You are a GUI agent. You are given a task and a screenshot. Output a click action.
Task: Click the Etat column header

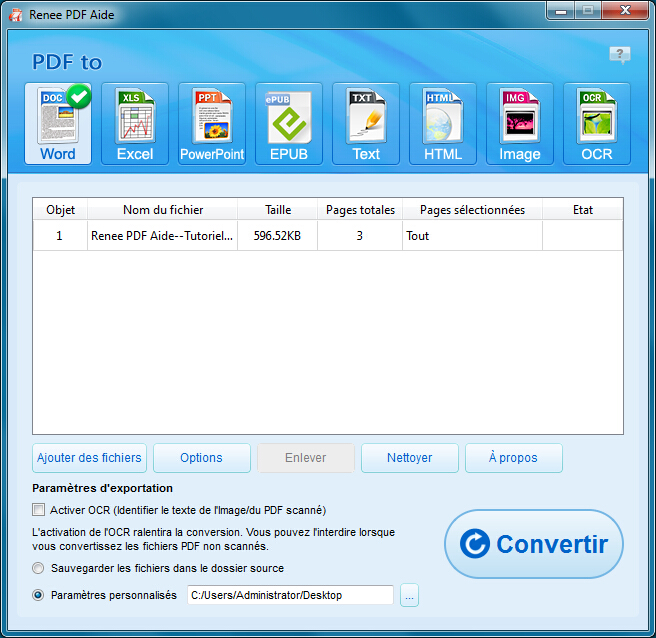pyautogui.click(x=583, y=209)
